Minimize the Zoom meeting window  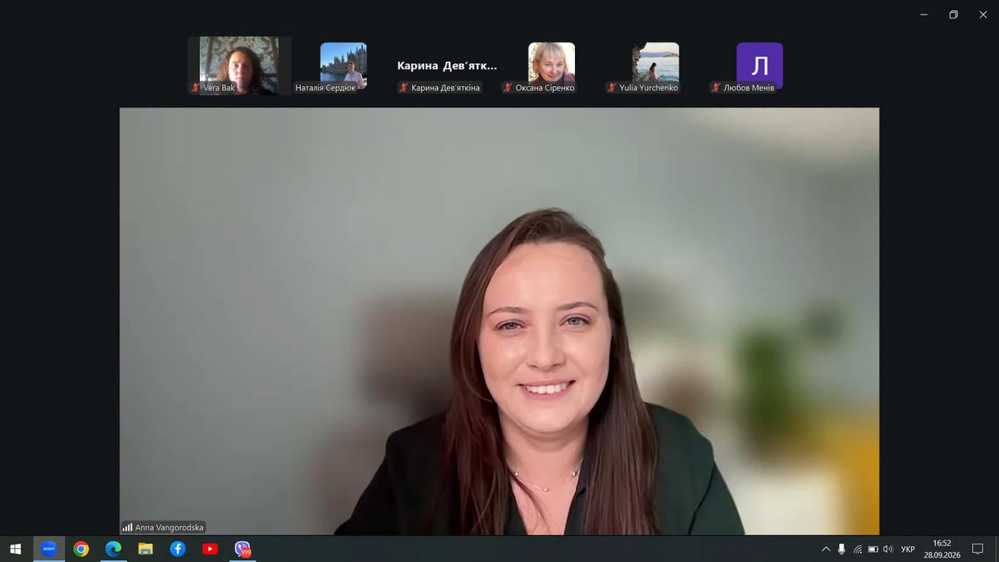tap(924, 15)
